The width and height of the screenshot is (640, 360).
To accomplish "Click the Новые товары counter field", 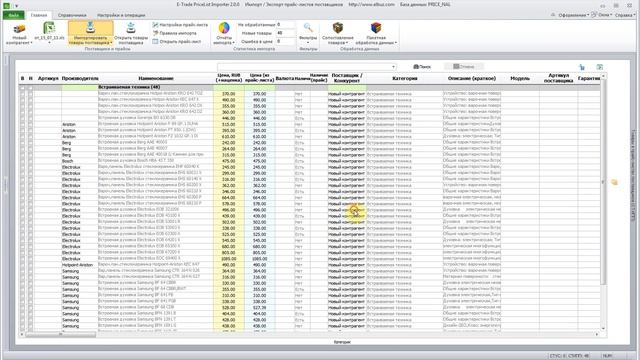I will coord(285,33).
